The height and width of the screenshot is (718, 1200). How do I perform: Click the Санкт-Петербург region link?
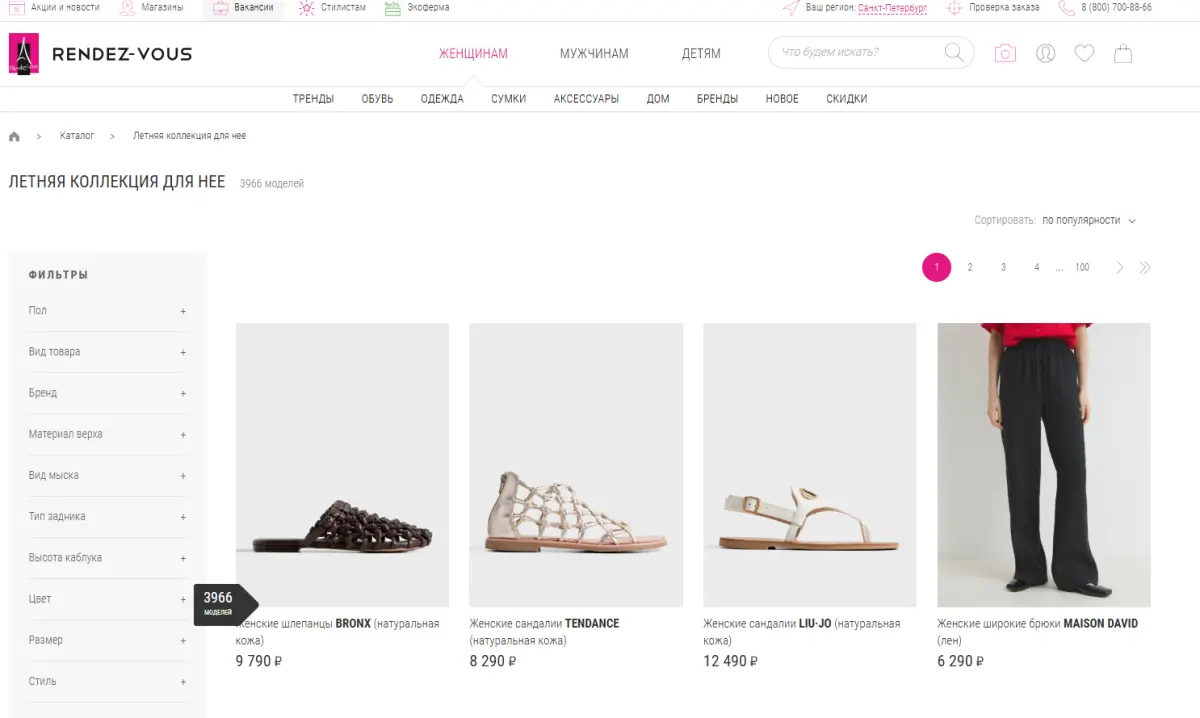(892, 8)
